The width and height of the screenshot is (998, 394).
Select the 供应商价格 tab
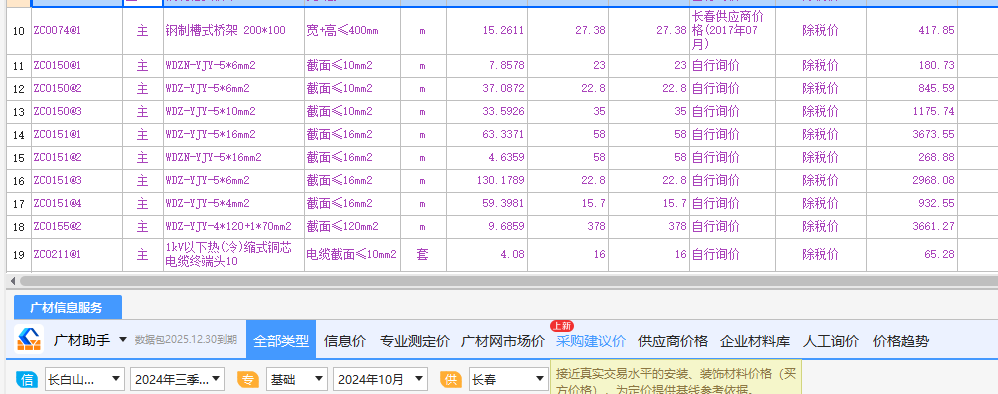coord(673,341)
